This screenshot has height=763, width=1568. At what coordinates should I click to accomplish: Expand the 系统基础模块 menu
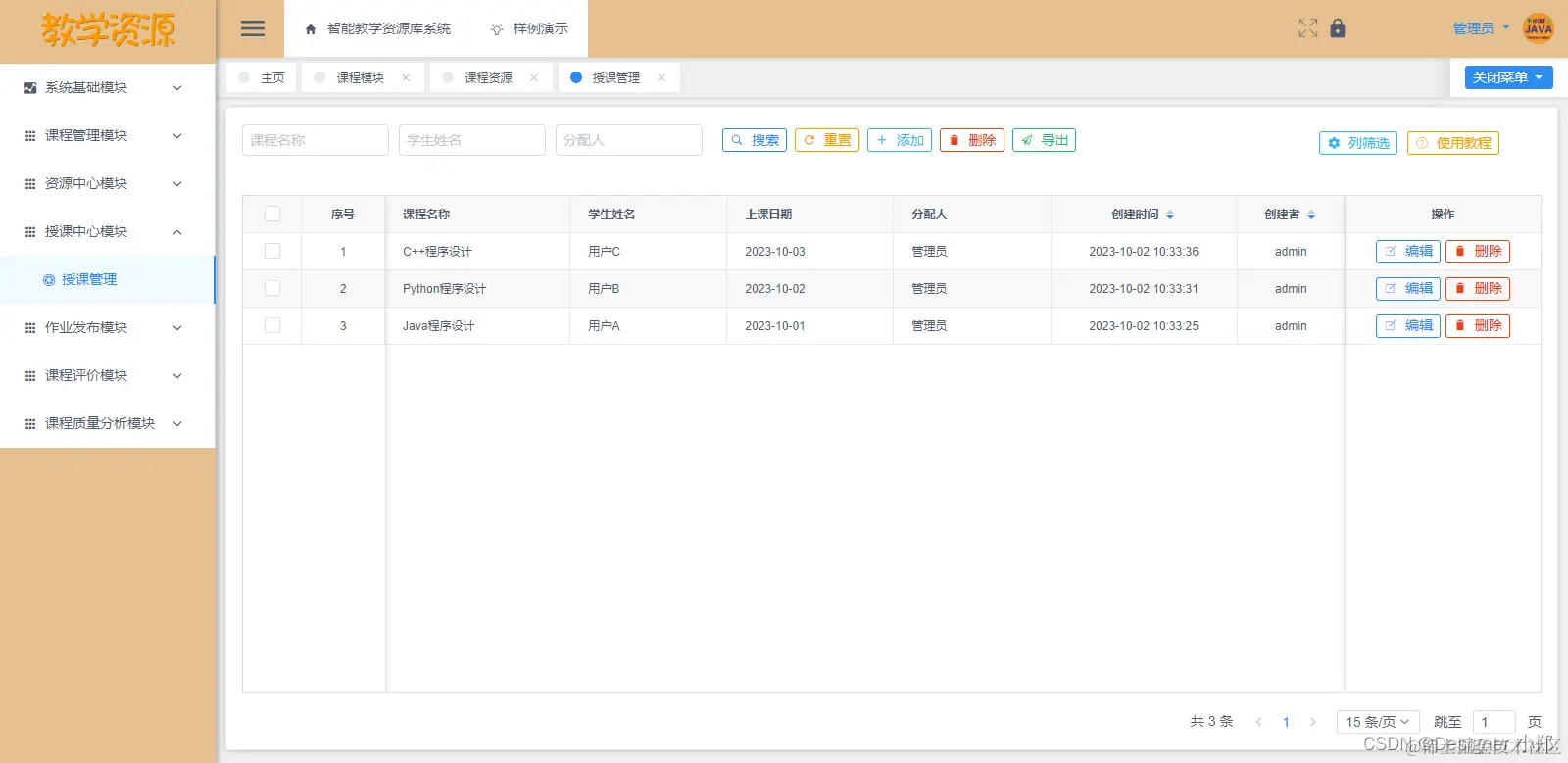coord(108,87)
